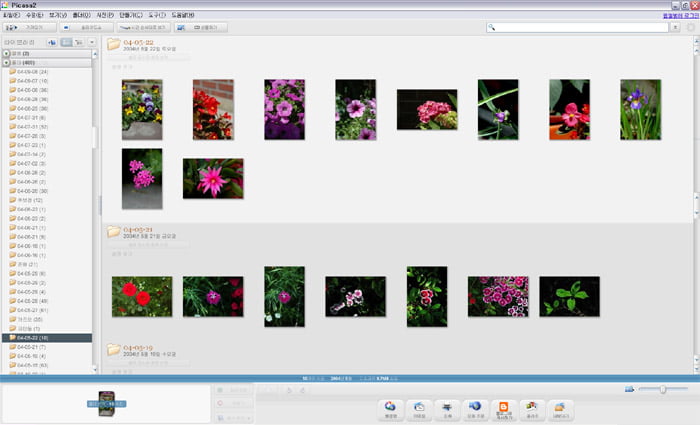Image resolution: width=700 pixels, height=425 pixels.
Task: Click the Gift CD toolbar button
Action: click(201, 28)
